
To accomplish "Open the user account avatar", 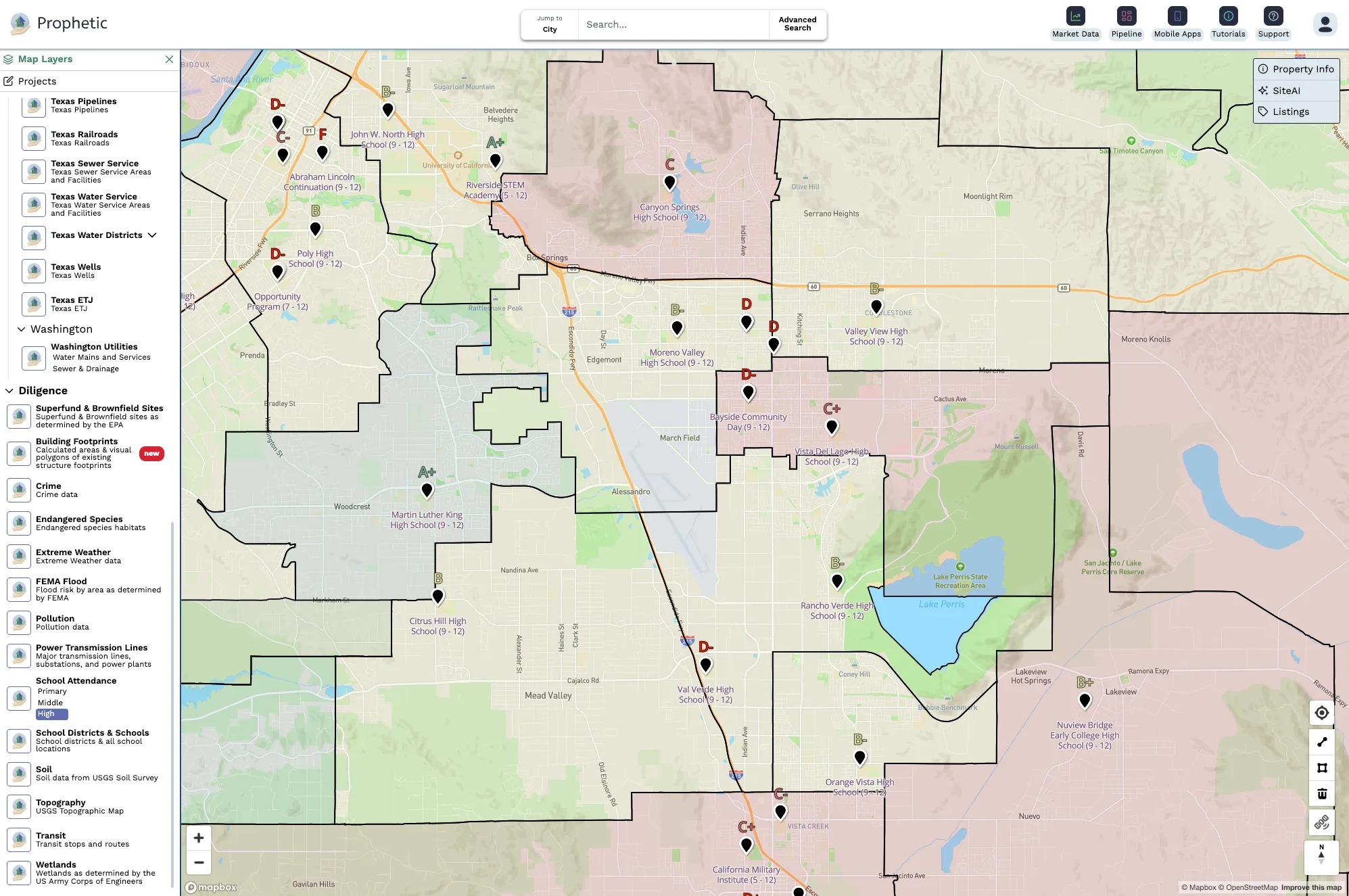I will pyautogui.click(x=1325, y=24).
